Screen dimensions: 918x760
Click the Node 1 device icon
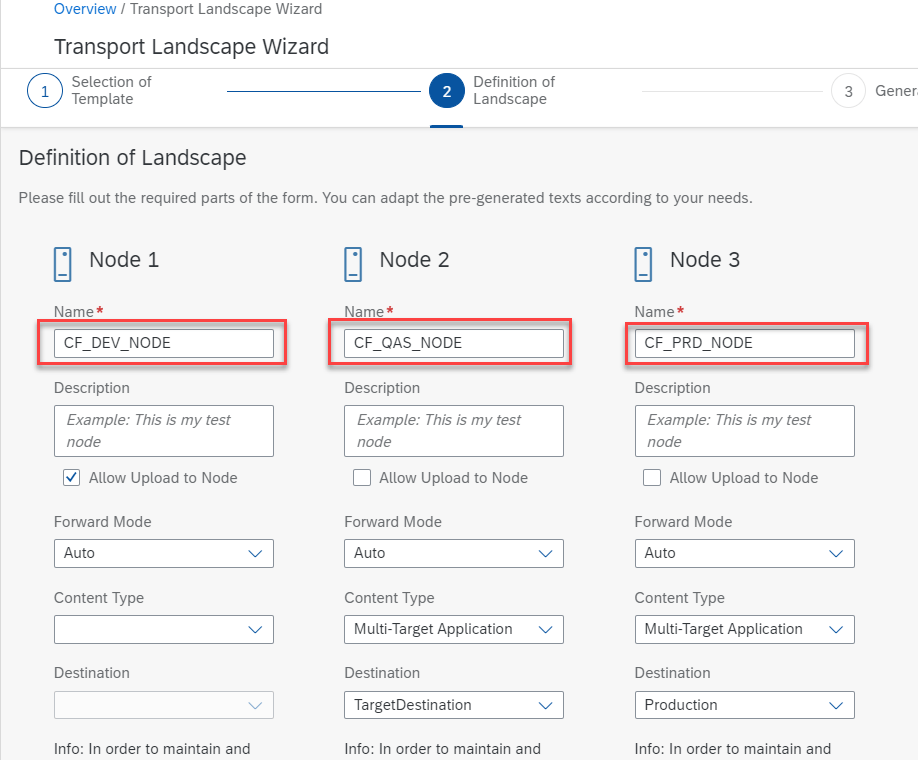point(62,264)
